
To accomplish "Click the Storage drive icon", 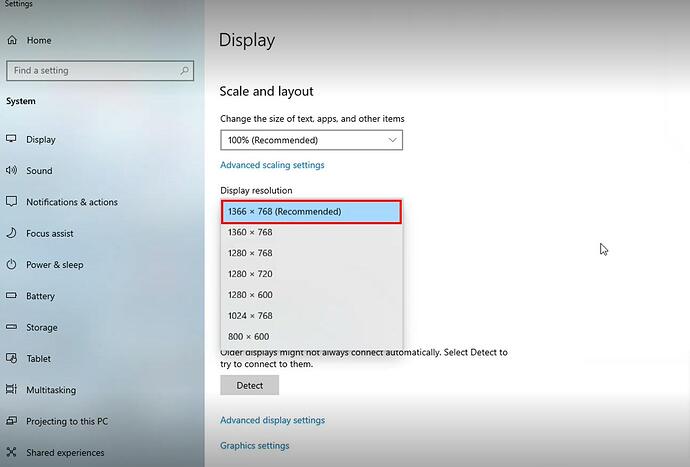I will 11,327.
